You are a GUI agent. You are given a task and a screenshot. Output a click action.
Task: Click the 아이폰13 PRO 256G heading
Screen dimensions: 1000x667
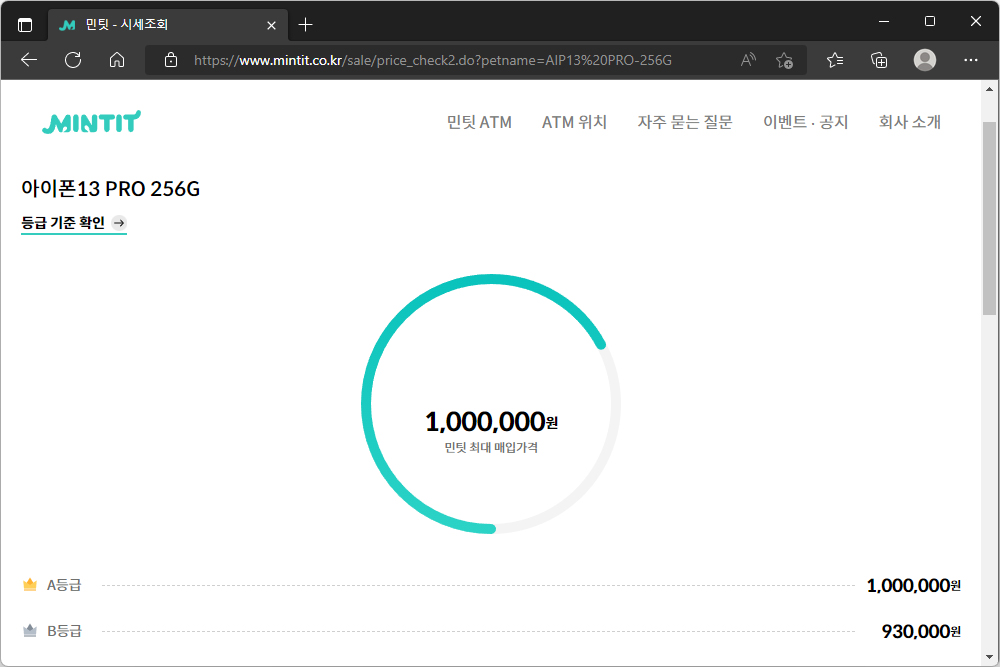pyautogui.click(x=110, y=189)
